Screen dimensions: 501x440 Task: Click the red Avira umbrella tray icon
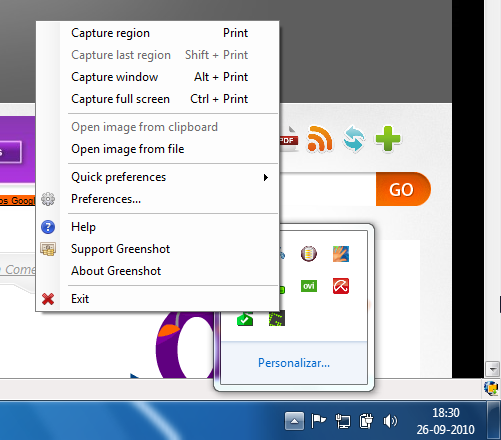[x=341, y=286]
